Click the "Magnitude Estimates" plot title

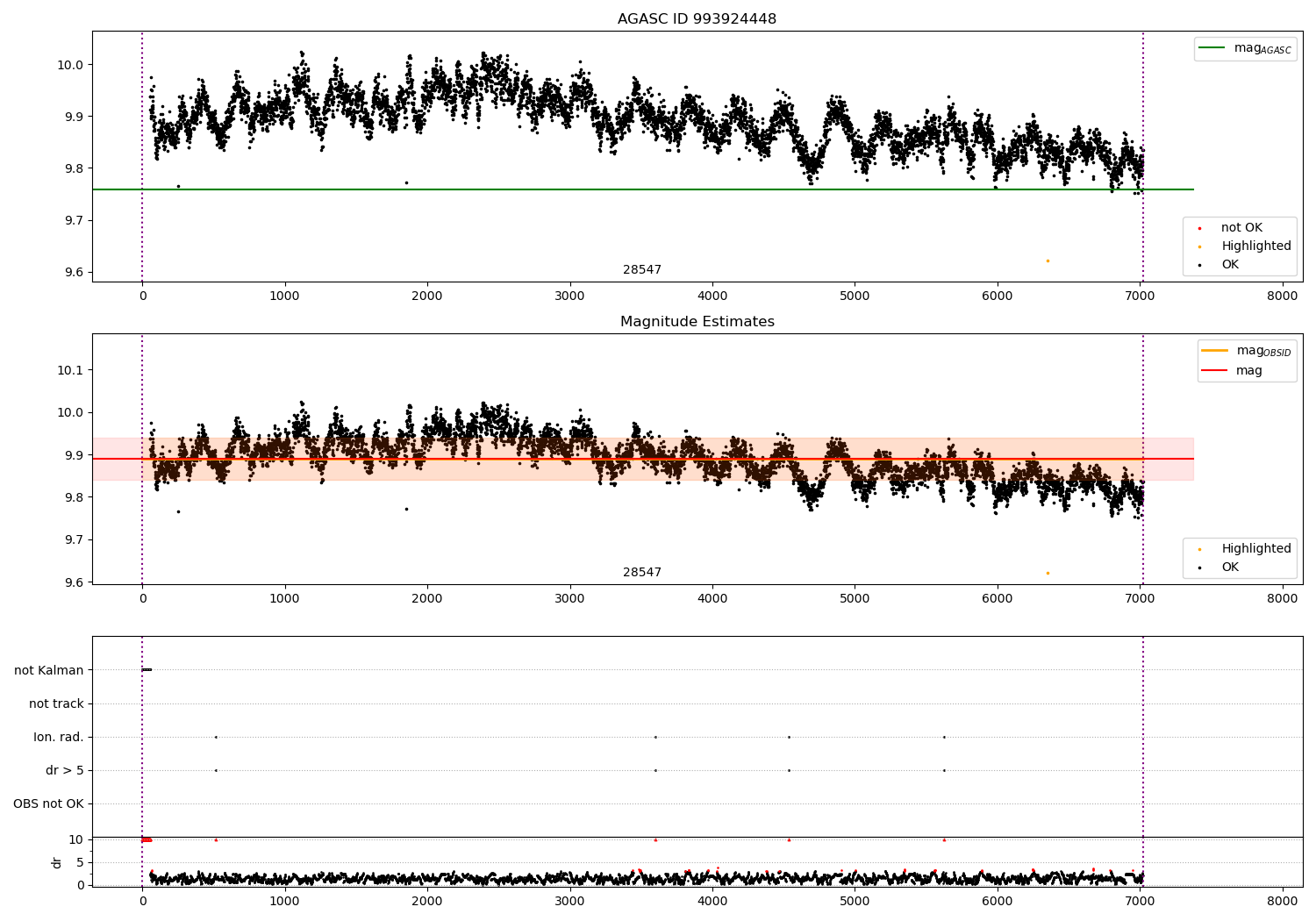[697, 322]
